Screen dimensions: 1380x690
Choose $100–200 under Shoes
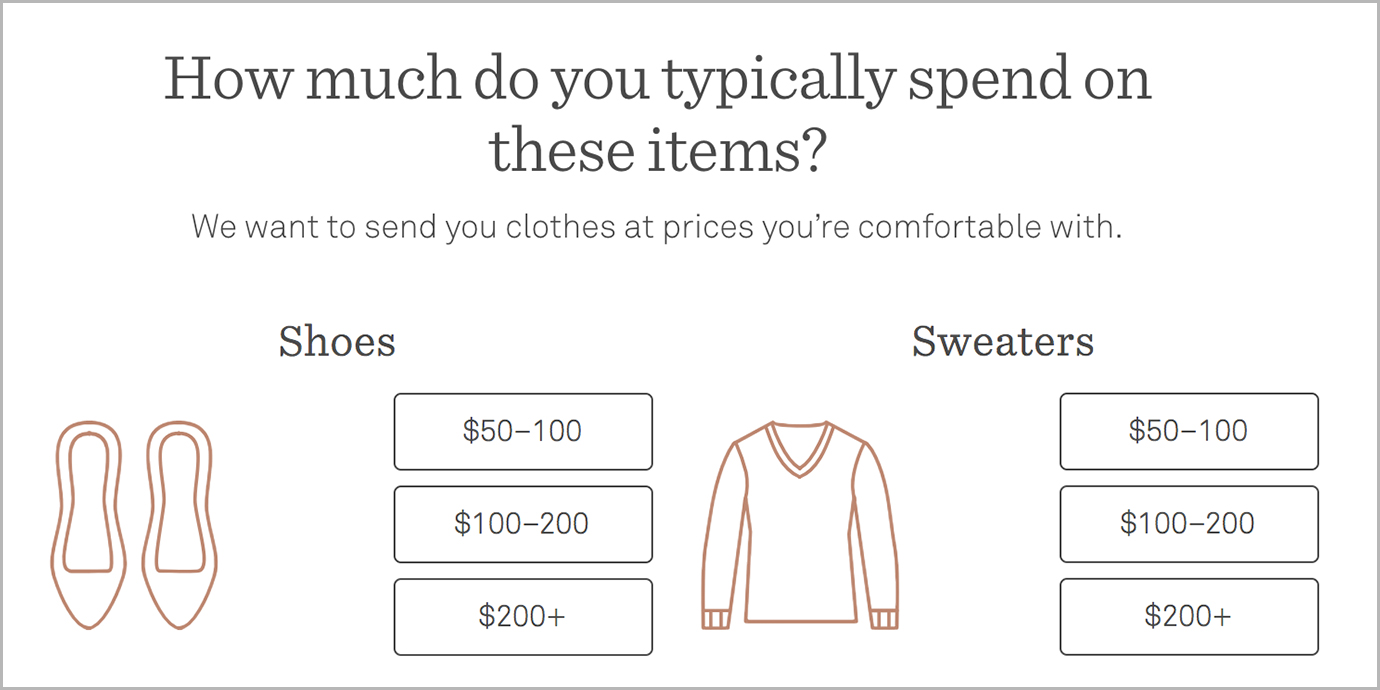coord(523,524)
